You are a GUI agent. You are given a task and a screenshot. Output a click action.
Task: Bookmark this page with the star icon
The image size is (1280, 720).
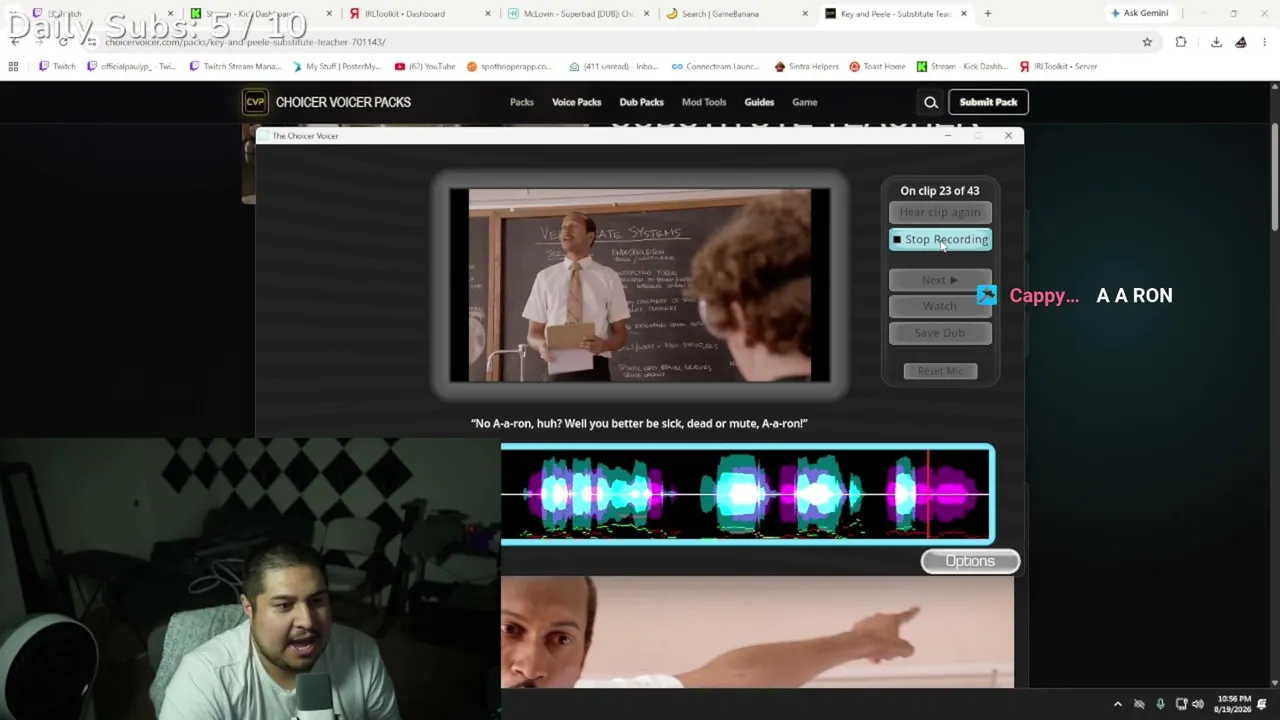[1147, 42]
